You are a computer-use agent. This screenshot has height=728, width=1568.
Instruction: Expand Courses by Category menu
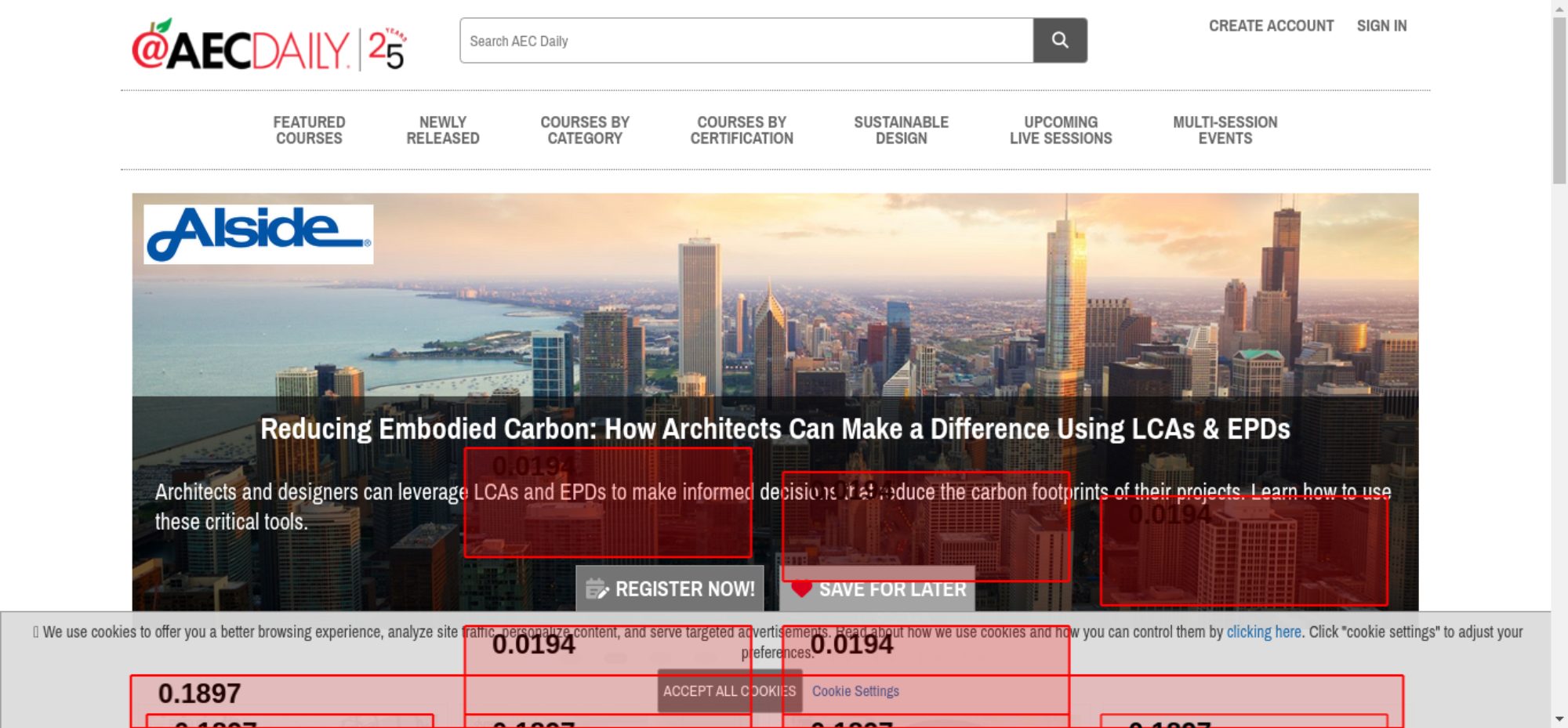584,130
